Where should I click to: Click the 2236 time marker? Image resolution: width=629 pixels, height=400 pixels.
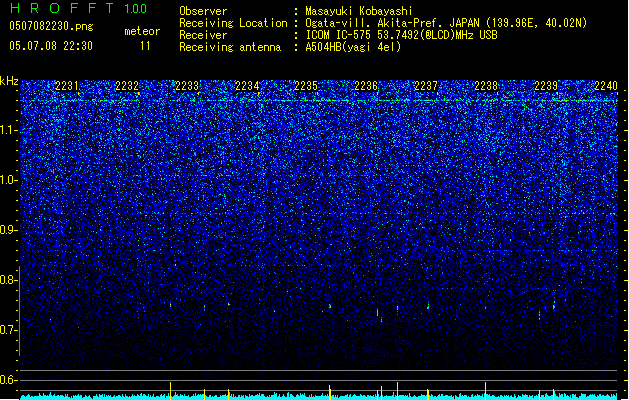[366, 86]
